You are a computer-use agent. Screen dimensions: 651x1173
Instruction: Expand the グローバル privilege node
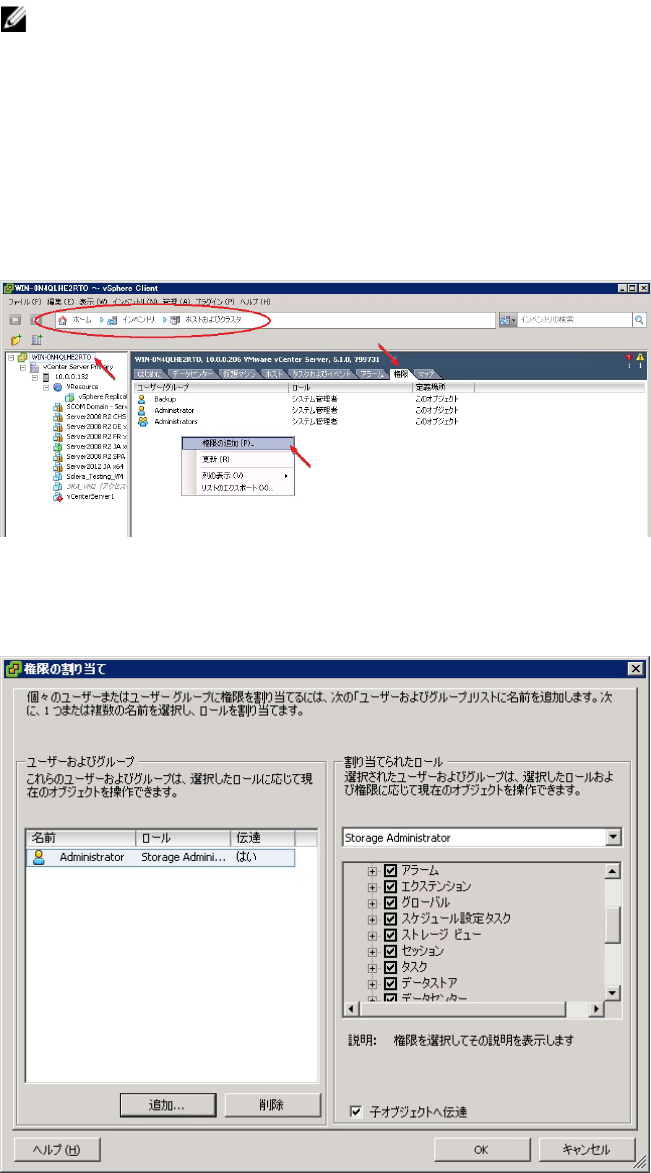point(372,903)
